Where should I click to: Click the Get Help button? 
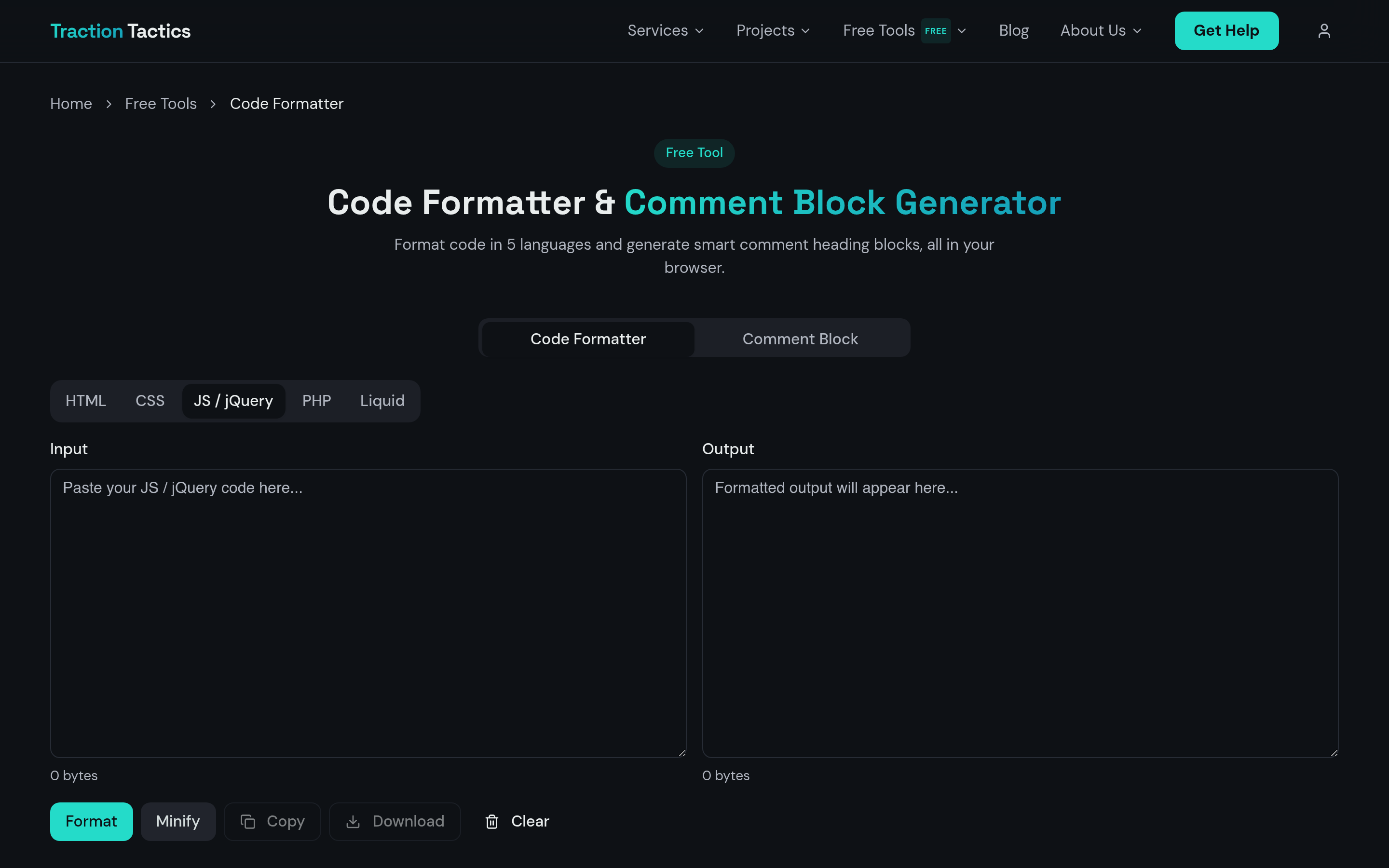click(x=1226, y=31)
